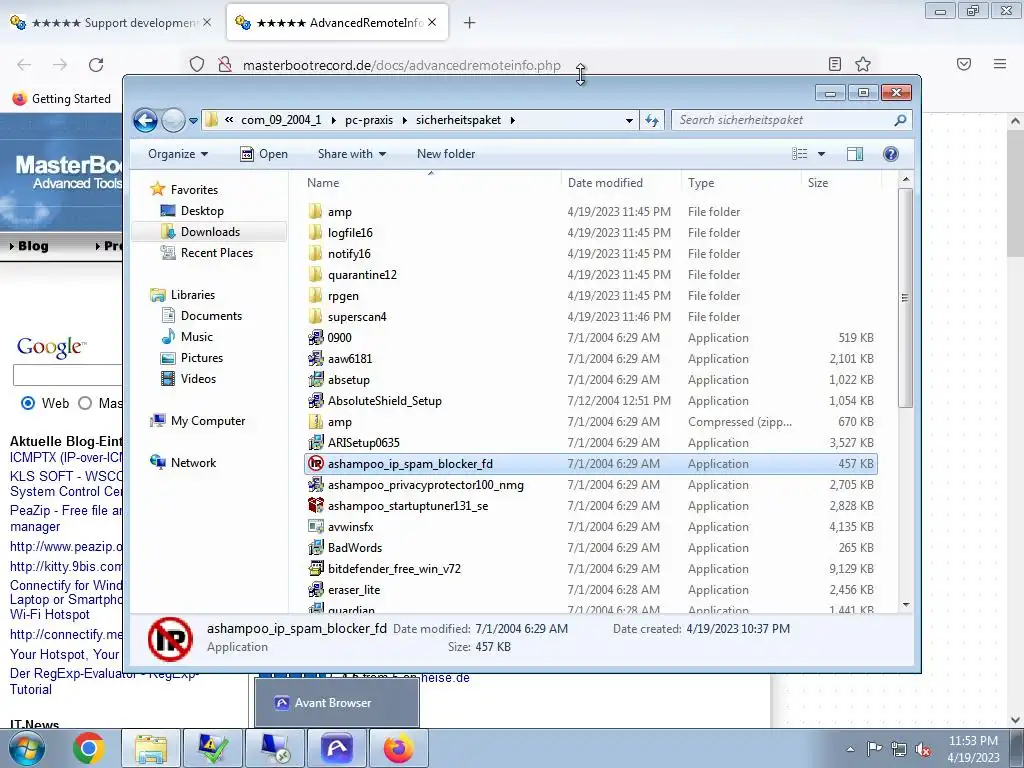Select the Web radio button

28,403
